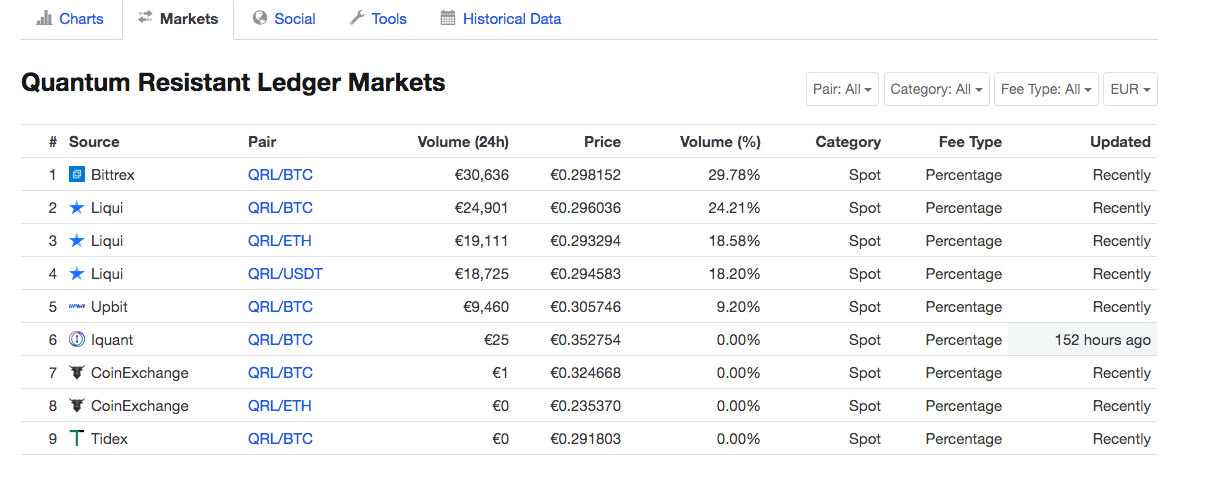Image resolution: width=1208 pixels, height=491 pixels.
Task: Click the Upbit exchange logo icon
Action: click(x=77, y=307)
